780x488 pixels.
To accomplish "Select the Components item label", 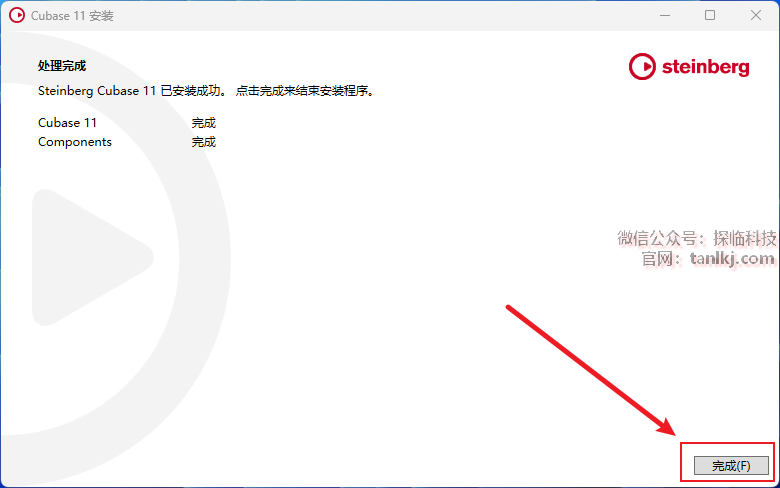I will coord(75,142).
